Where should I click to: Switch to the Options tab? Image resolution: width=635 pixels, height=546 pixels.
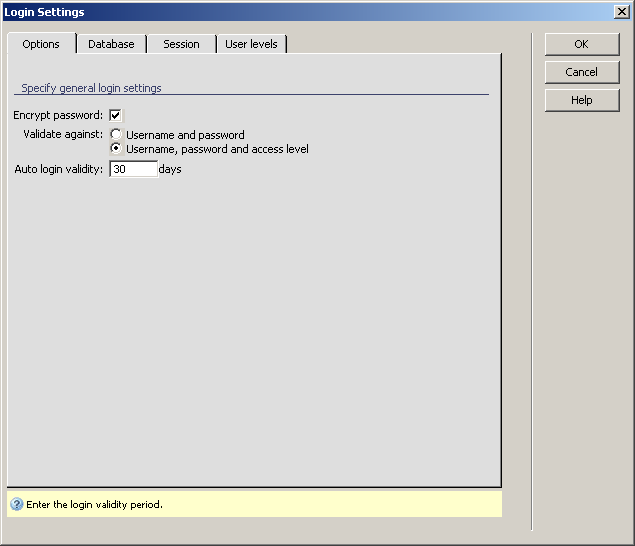41,44
